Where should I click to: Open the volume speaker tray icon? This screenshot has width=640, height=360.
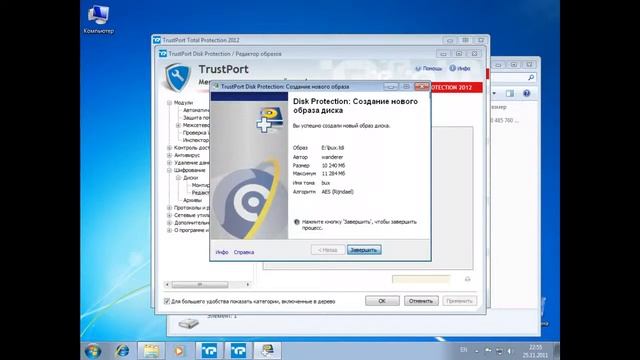(x=509, y=351)
